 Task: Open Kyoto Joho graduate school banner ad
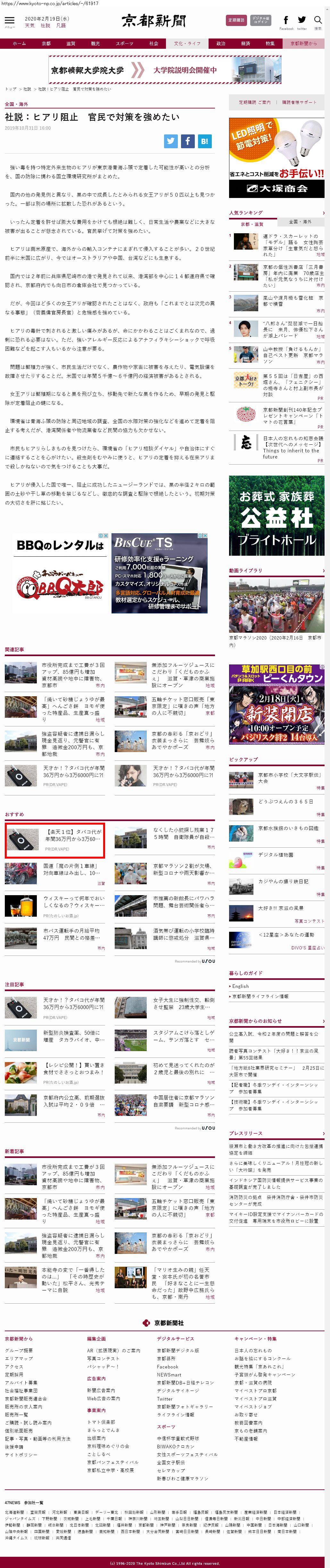(165, 70)
